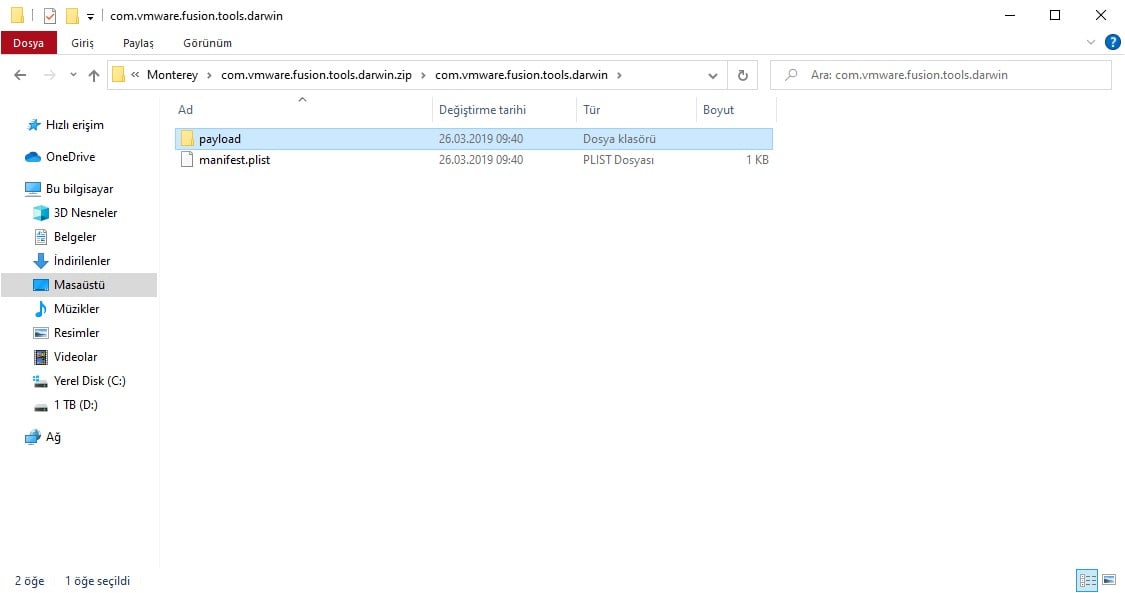Navigate up one folder level
This screenshot has width=1125, height=593.
tap(93, 75)
